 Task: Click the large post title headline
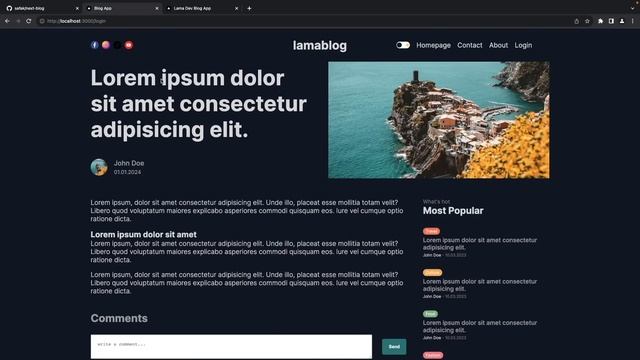coord(199,104)
